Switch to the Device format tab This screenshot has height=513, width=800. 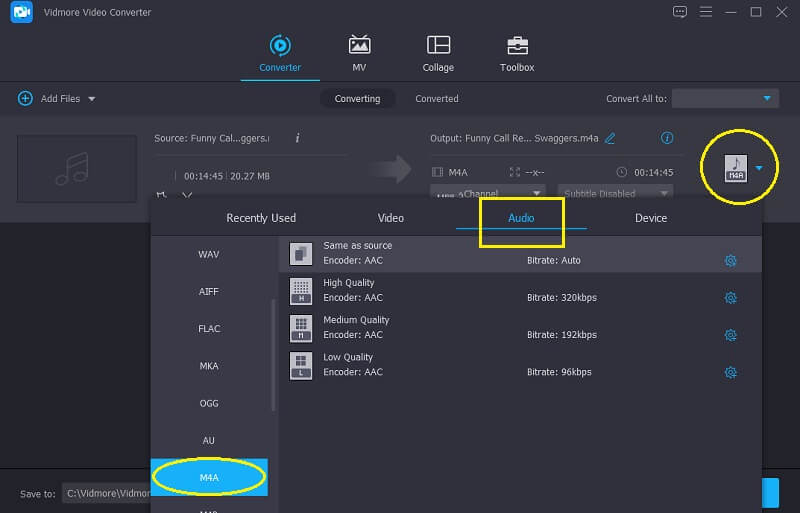pos(650,218)
